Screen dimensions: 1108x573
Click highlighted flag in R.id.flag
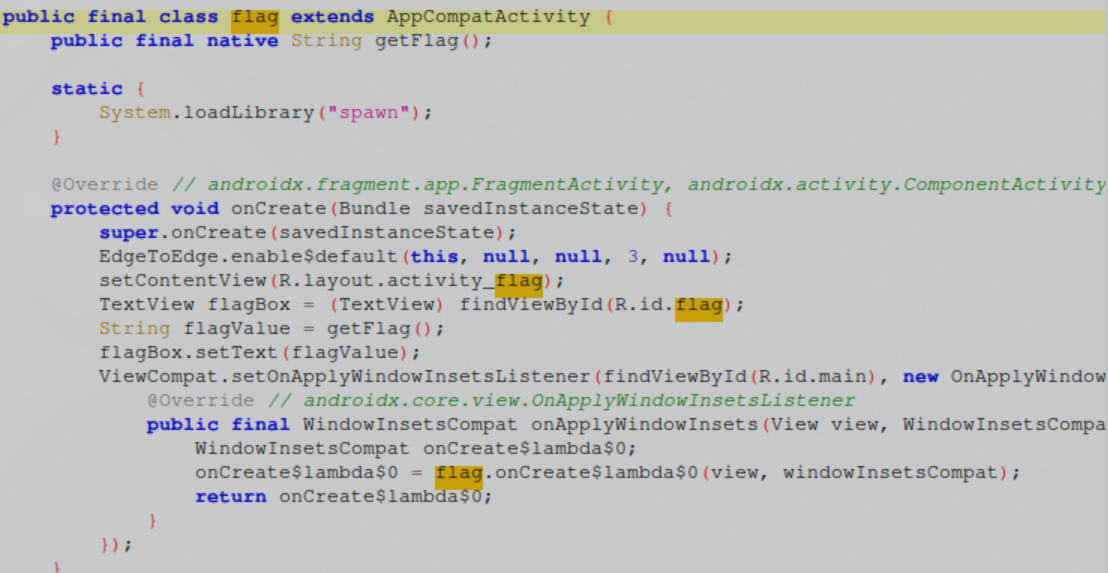click(x=698, y=305)
